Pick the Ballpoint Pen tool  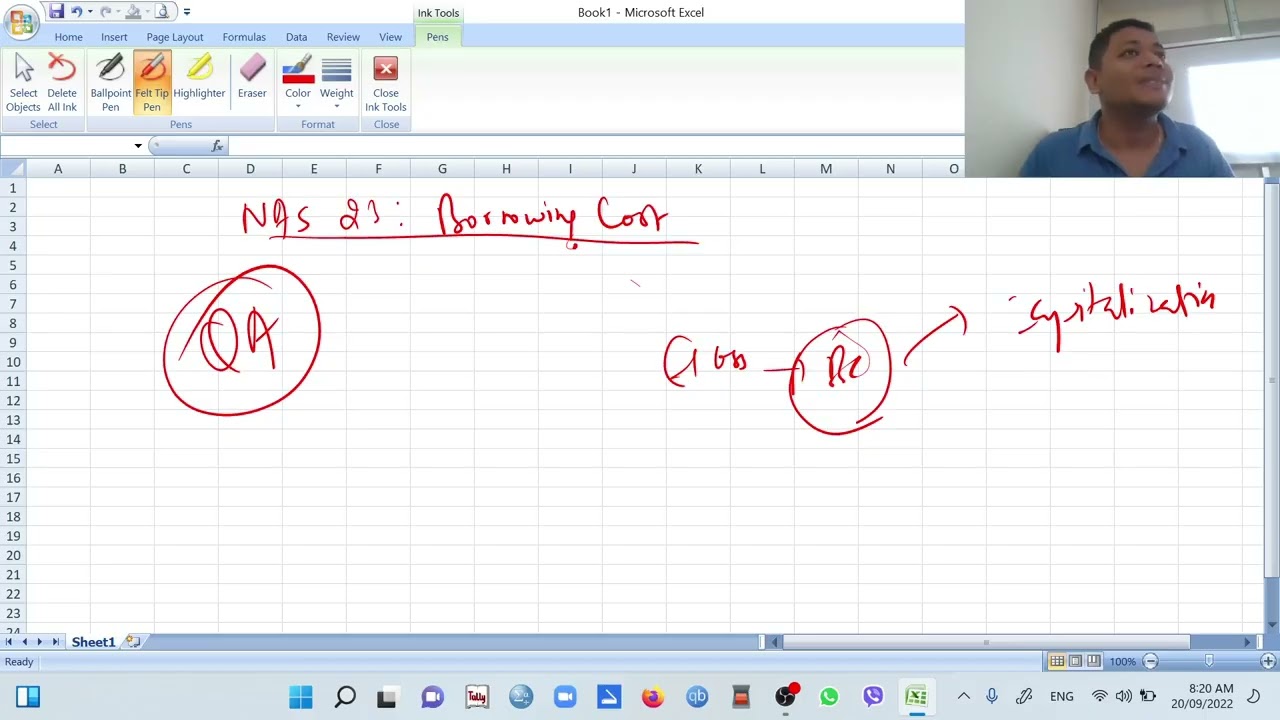[x=110, y=83]
